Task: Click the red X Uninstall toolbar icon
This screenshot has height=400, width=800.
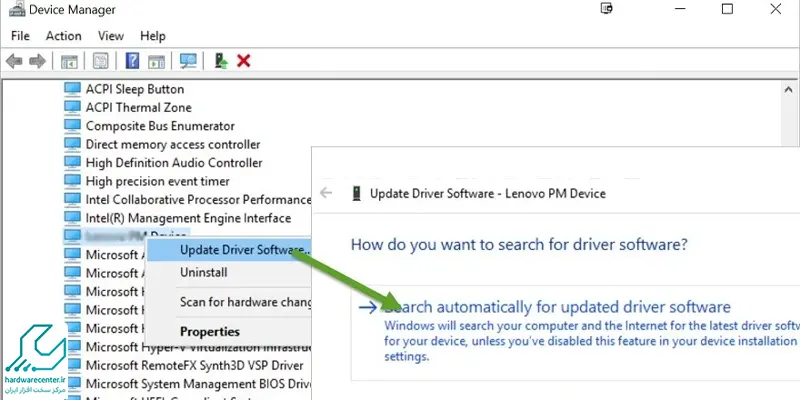Action: (x=244, y=61)
